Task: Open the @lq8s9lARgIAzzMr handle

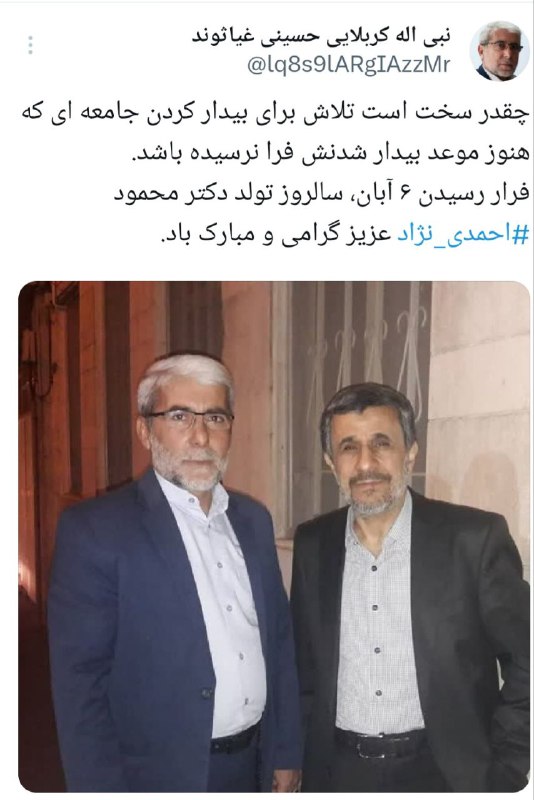Action: 349,65
